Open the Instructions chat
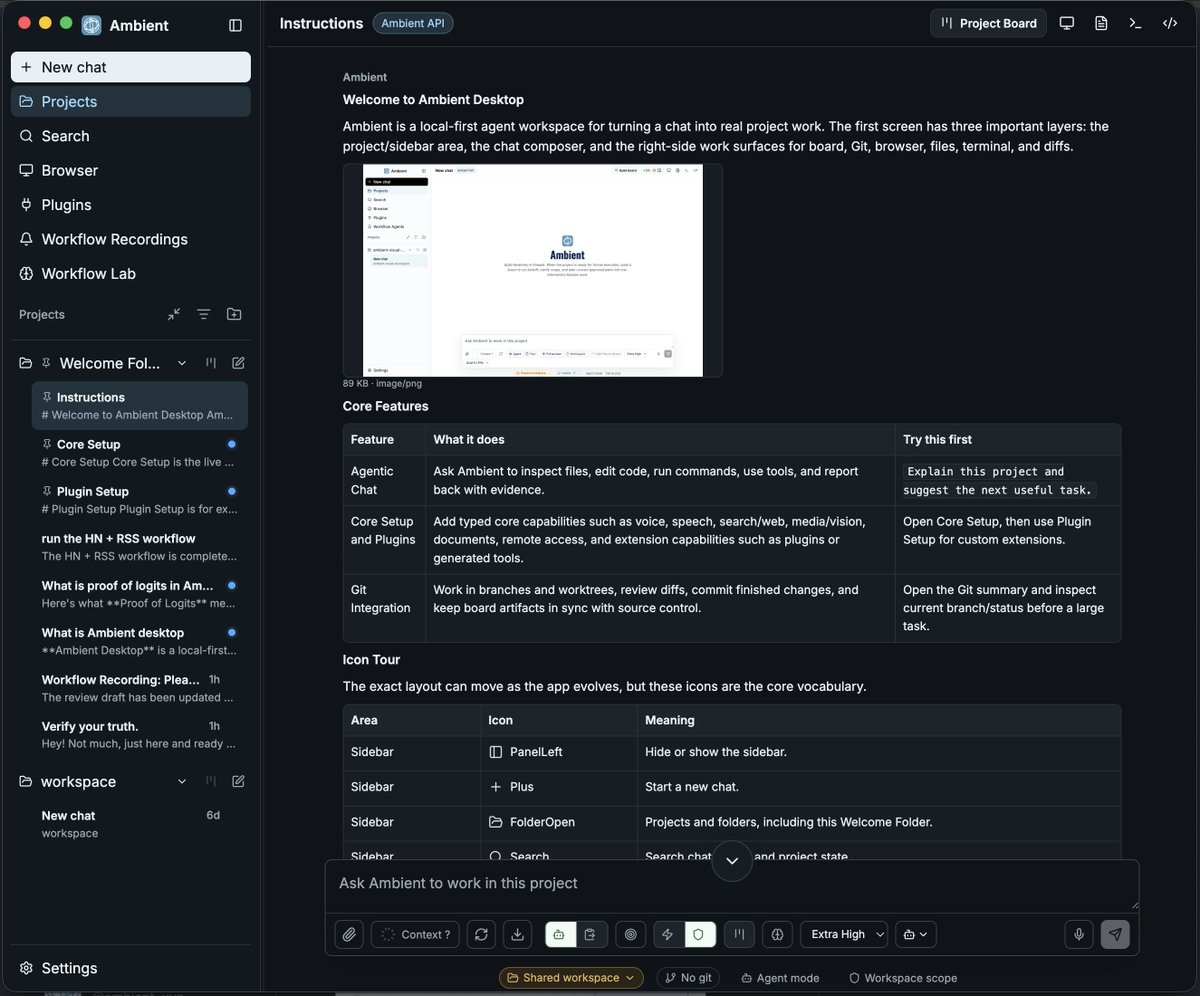 pyautogui.click(x=139, y=405)
